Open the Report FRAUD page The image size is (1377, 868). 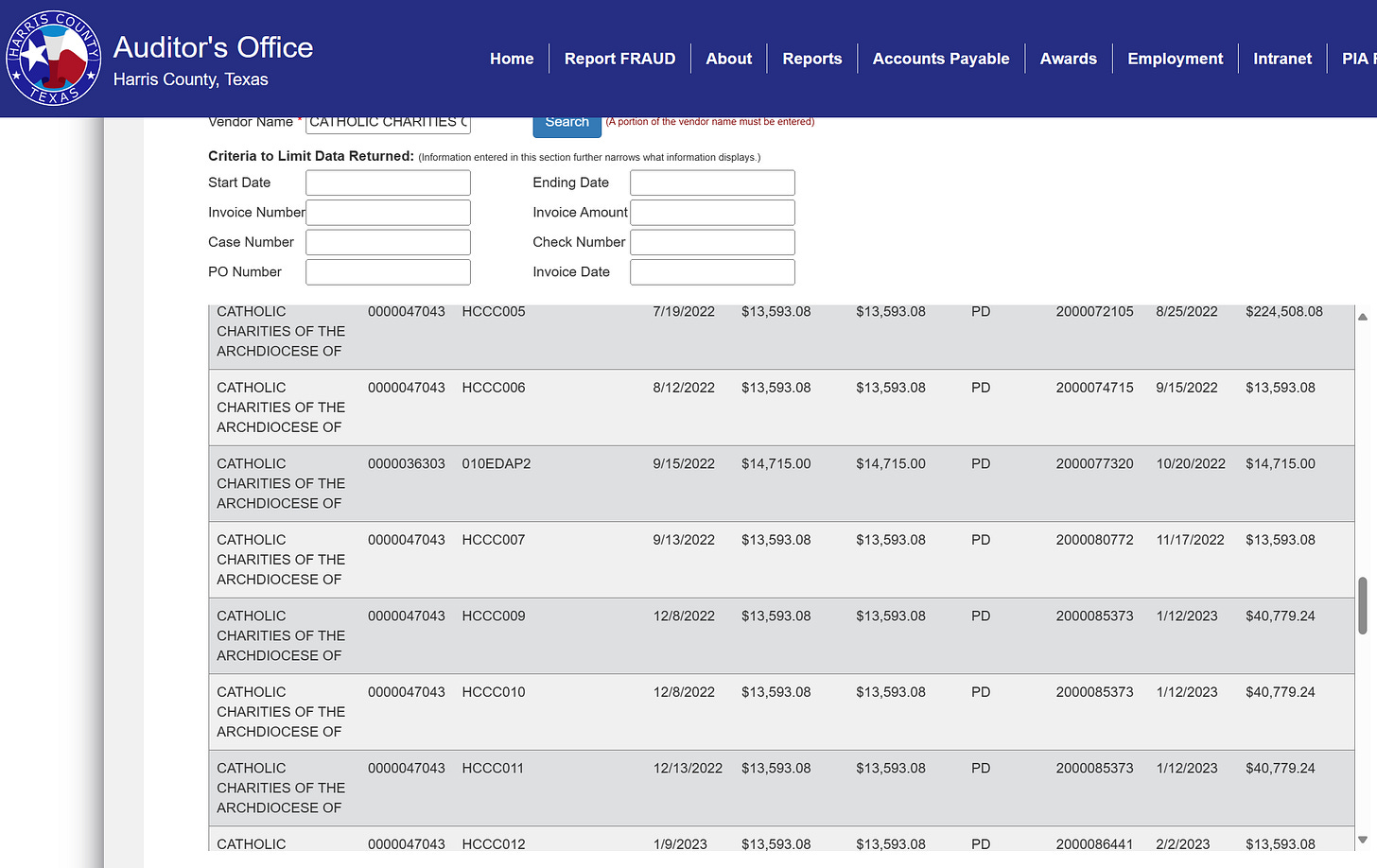pos(619,59)
